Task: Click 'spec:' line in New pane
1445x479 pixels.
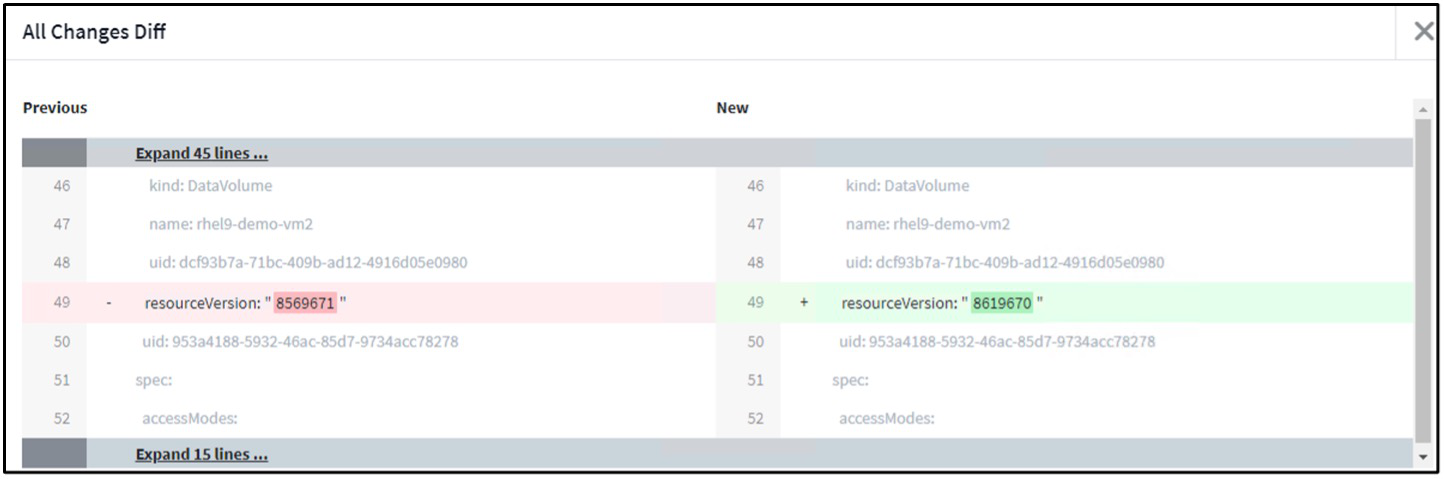Action: [x=850, y=380]
